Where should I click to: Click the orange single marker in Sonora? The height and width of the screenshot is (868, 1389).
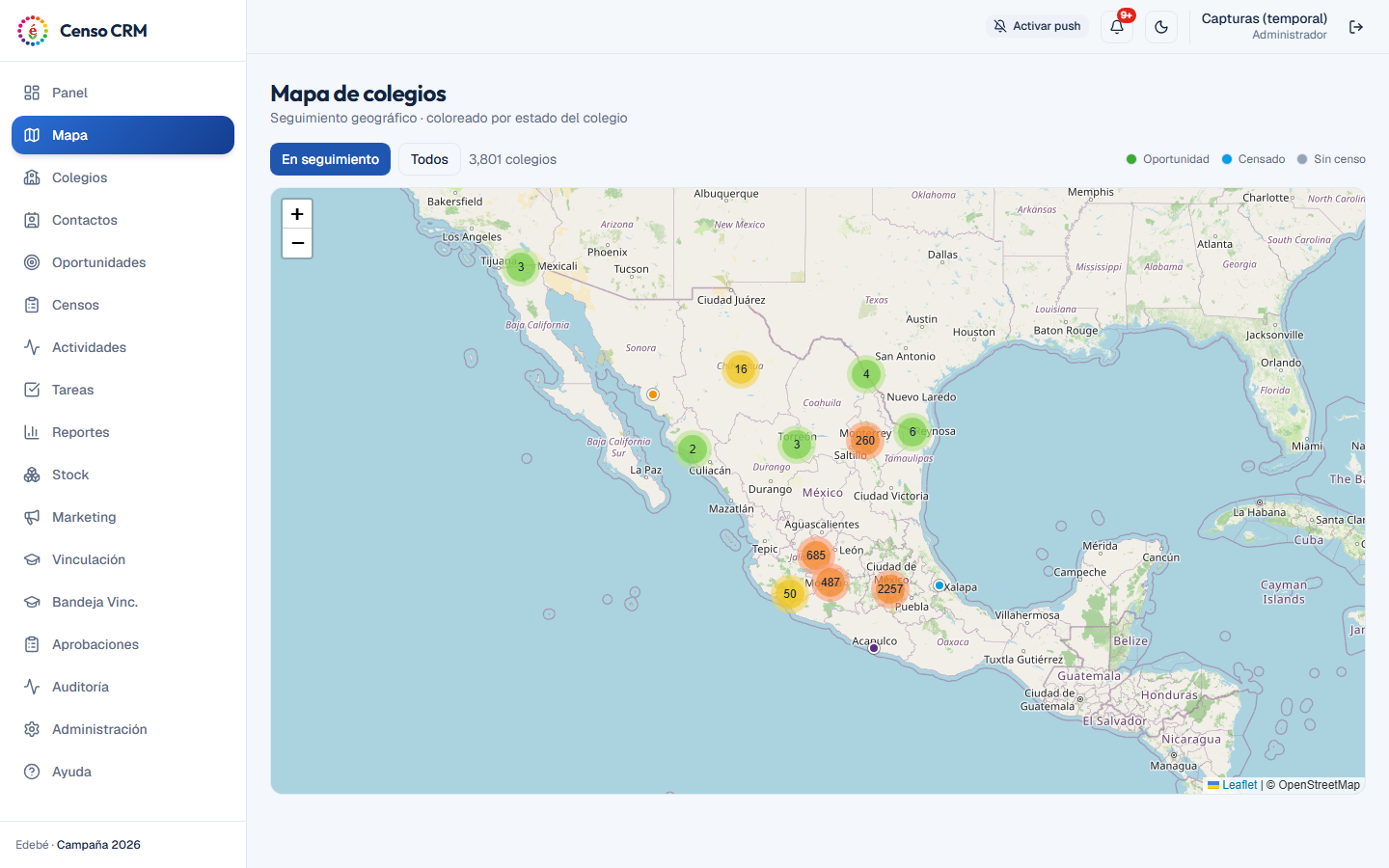click(653, 394)
